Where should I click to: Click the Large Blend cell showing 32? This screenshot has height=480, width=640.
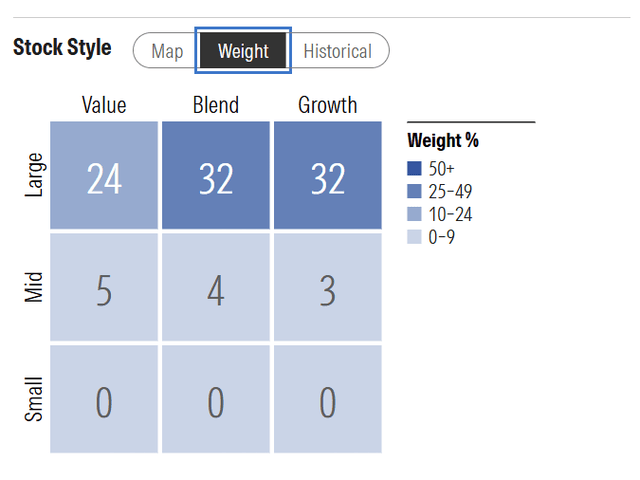pos(215,176)
